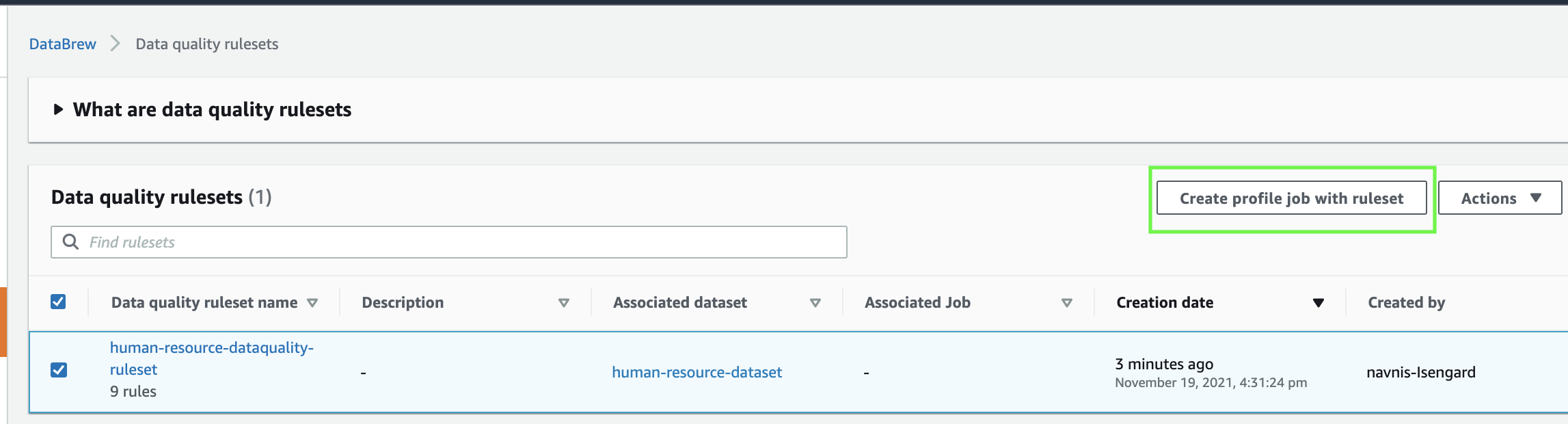Open the human-resource-dataquality-ruleset link
The width and height of the screenshot is (1568, 424).
point(211,348)
